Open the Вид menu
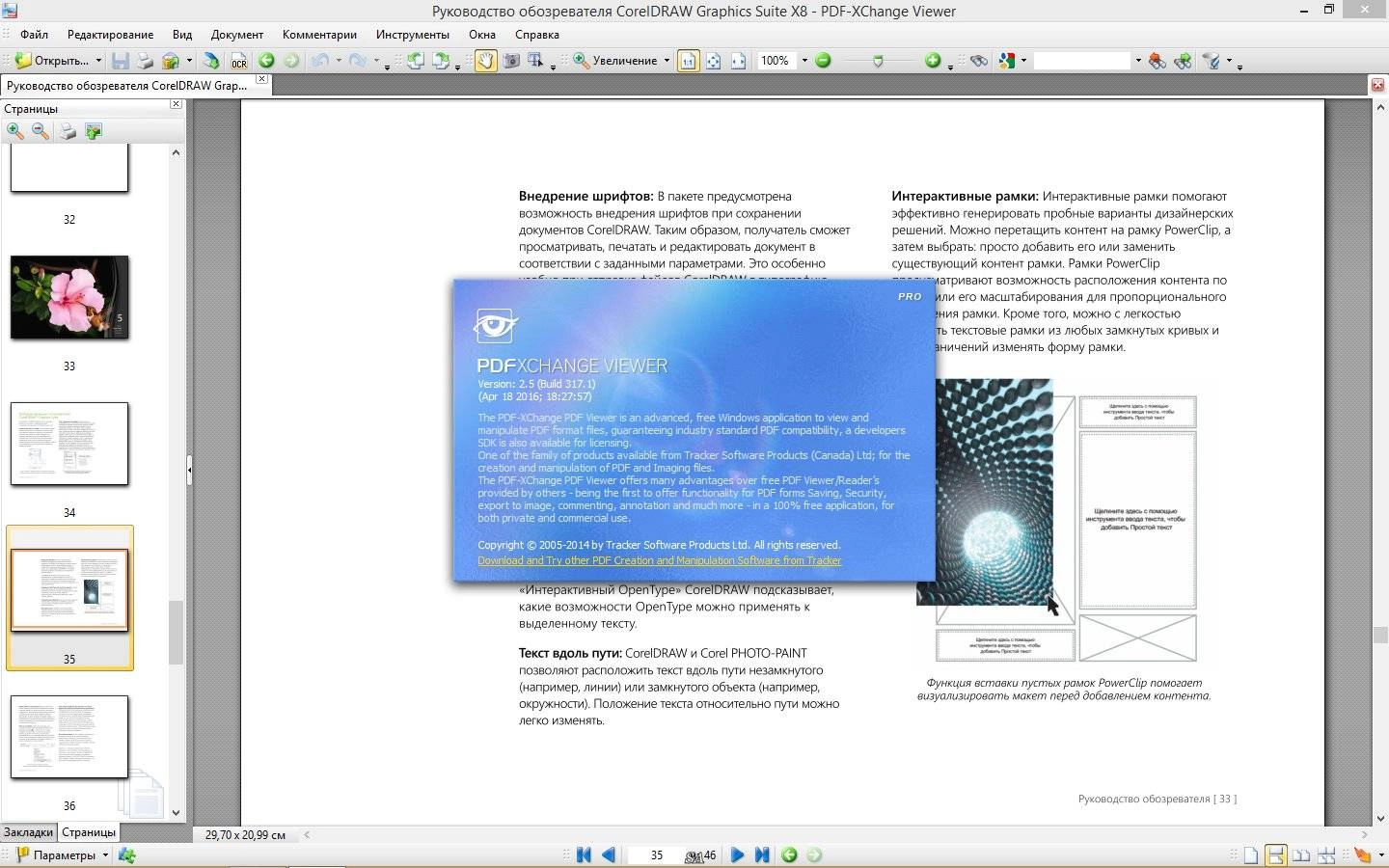 pos(181,34)
